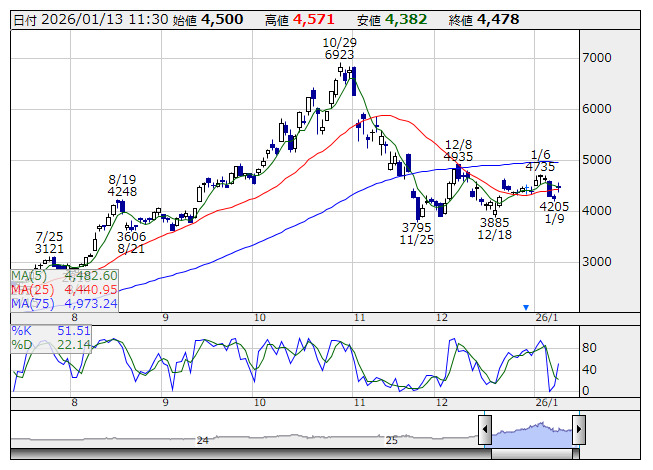Viewport: 653px width, 470px height.
Task: Select the MA(25) legend entry
Action: click(x=64, y=290)
